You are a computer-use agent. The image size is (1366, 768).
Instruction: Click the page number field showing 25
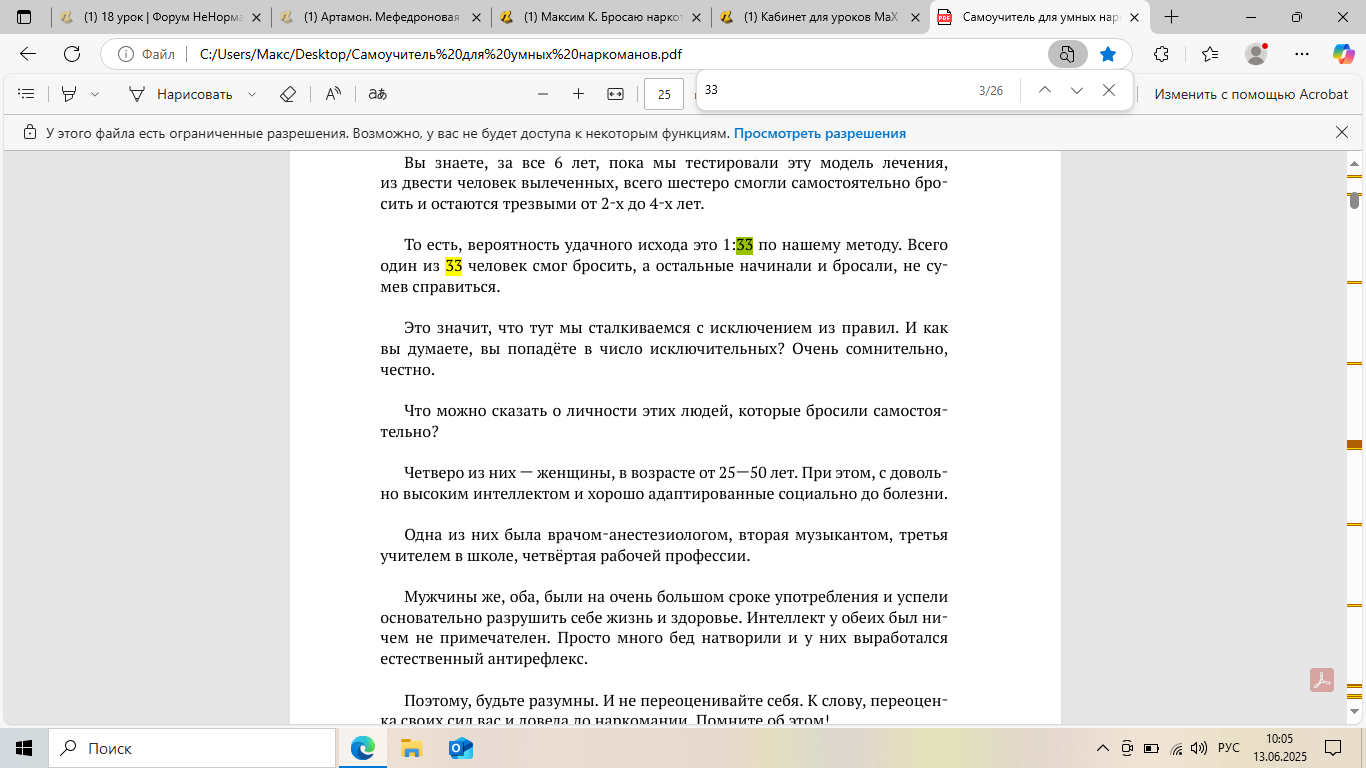point(664,94)
